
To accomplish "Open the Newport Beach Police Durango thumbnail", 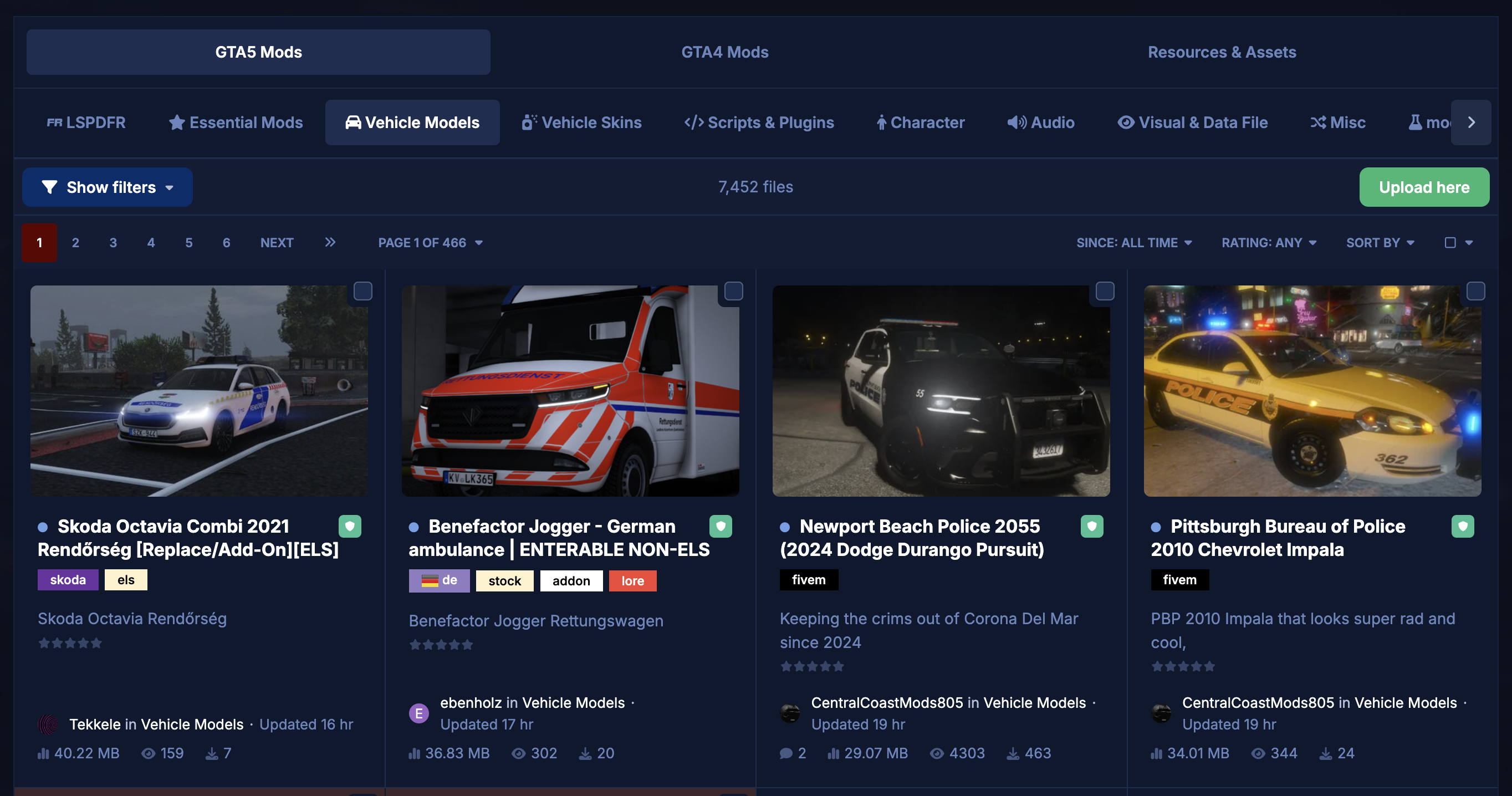I will [x=941, y=391].
